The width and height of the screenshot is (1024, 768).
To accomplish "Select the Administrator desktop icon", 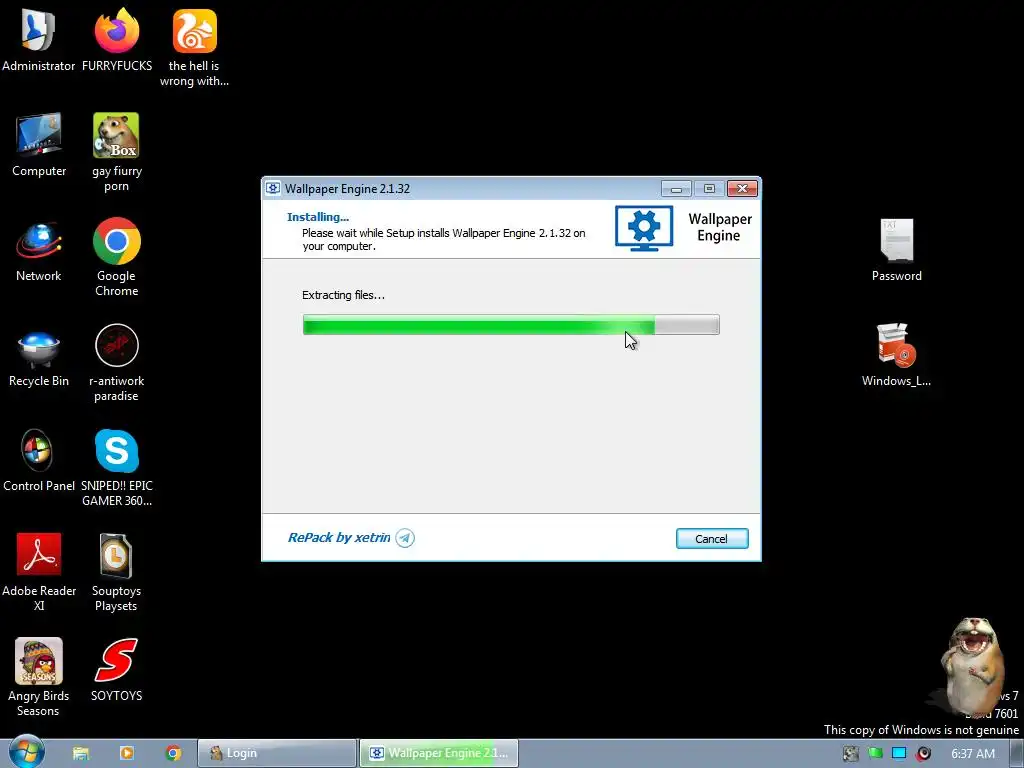I will pyautogui.click(x=39, y=40).
